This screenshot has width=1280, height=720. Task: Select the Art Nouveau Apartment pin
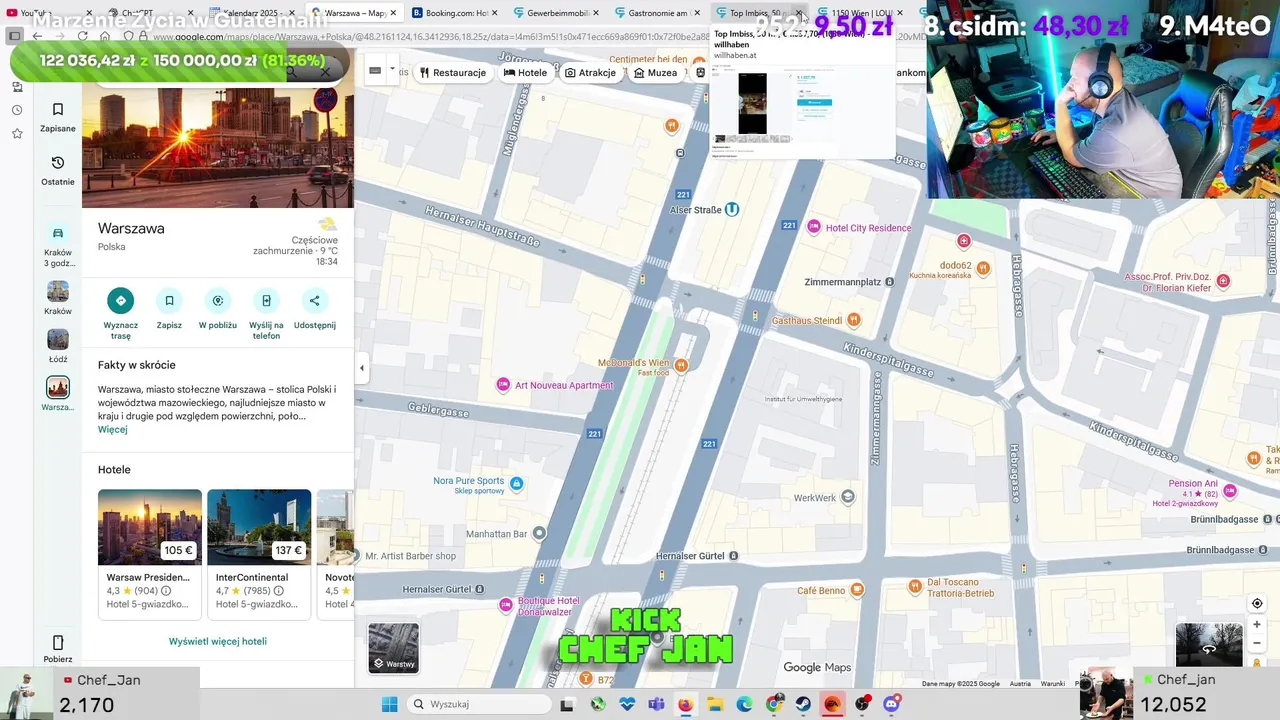[x=504, y=385]
